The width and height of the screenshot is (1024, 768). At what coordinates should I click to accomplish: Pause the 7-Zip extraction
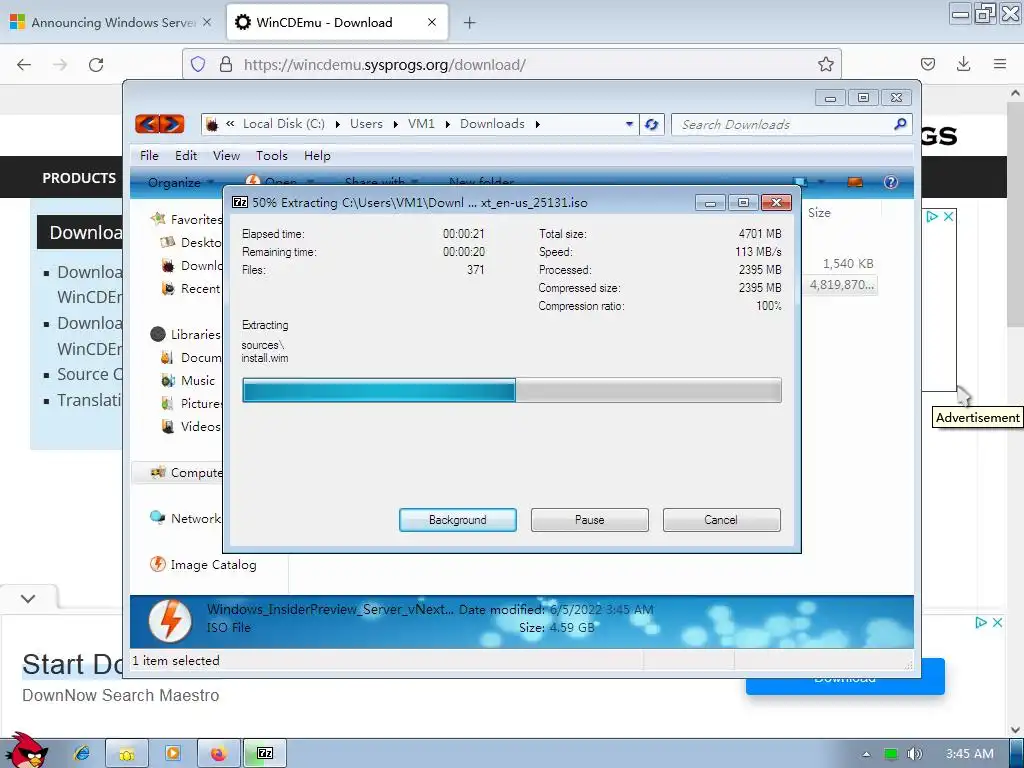click(590, 520)
